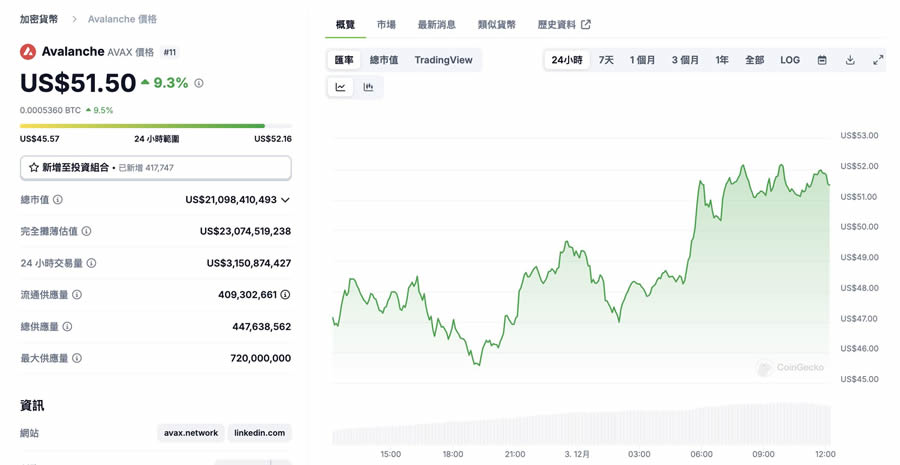Click the US$52.16 range high label
Image resolution: width=900 pixels, height=465 pixels.
pos(273,139)
